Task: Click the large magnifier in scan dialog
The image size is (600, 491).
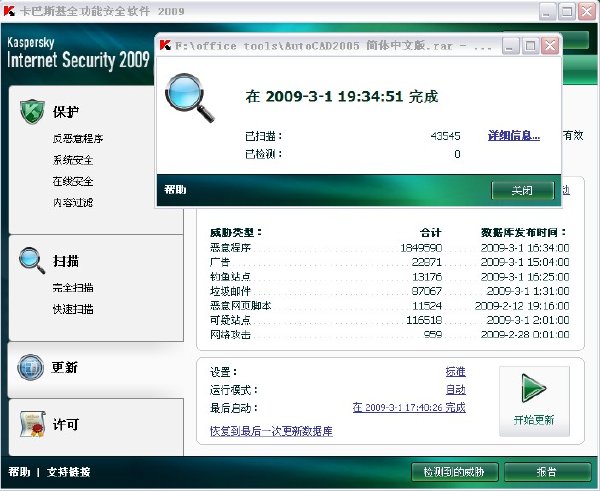Action: [189, 98]
